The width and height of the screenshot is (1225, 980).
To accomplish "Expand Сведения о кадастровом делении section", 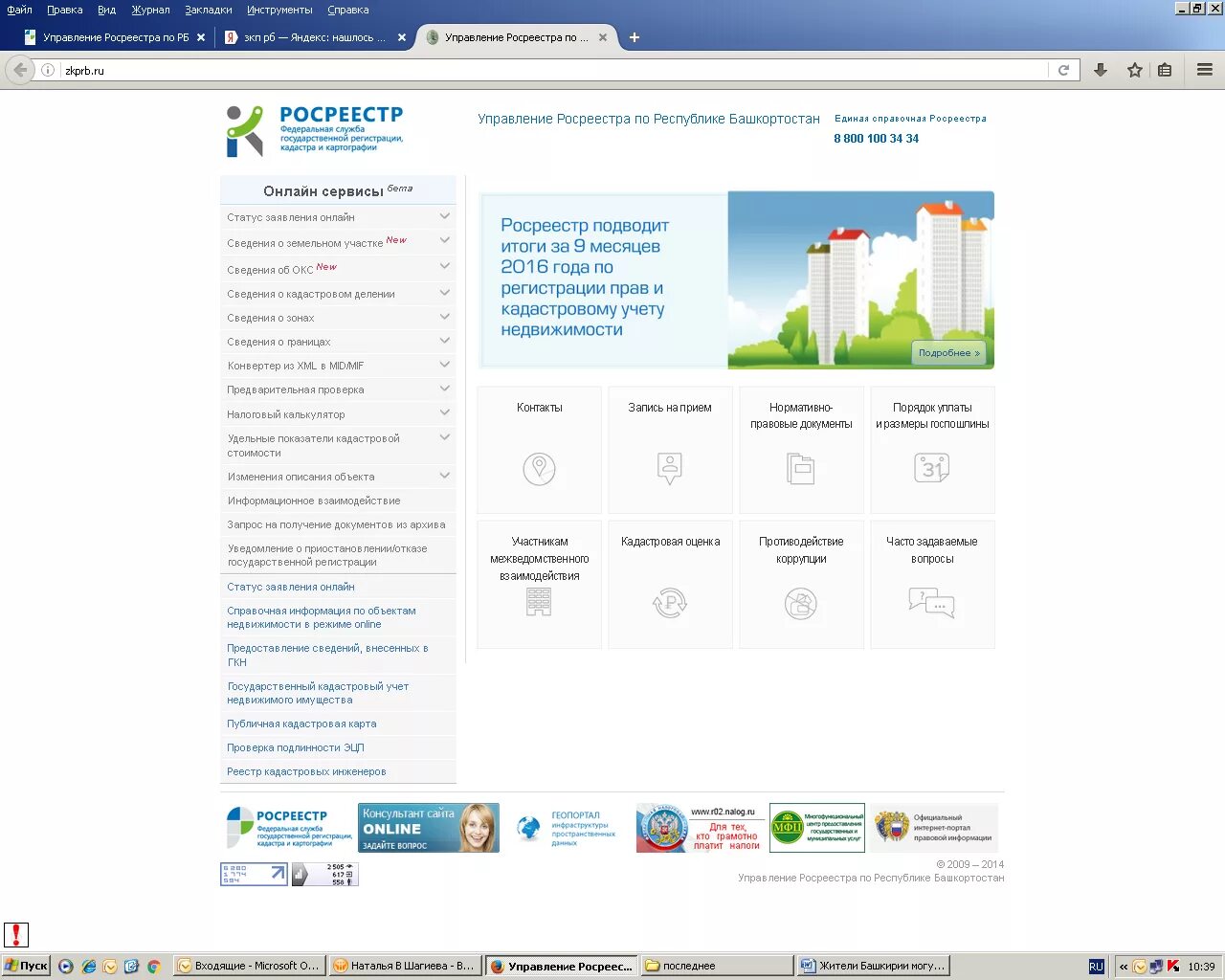I will tap(444, 293).
